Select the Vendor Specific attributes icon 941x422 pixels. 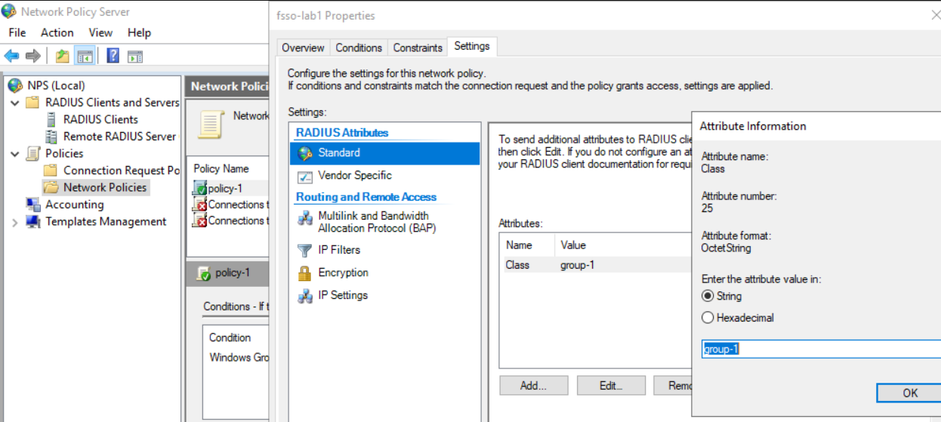click(x=306, y=176)
